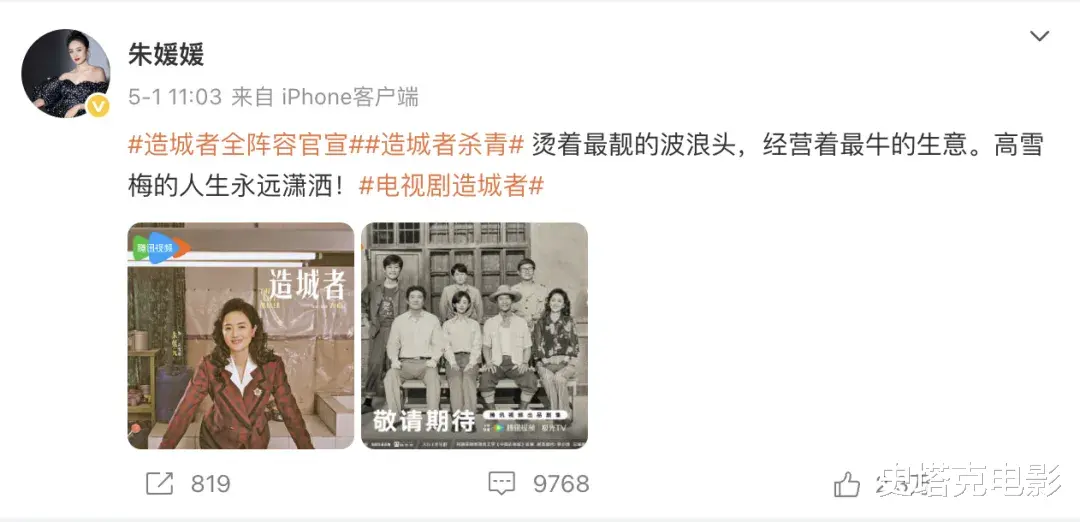Open hashtag #造城者杀青#
This screenshot has width=1080, height=522.
446,145
